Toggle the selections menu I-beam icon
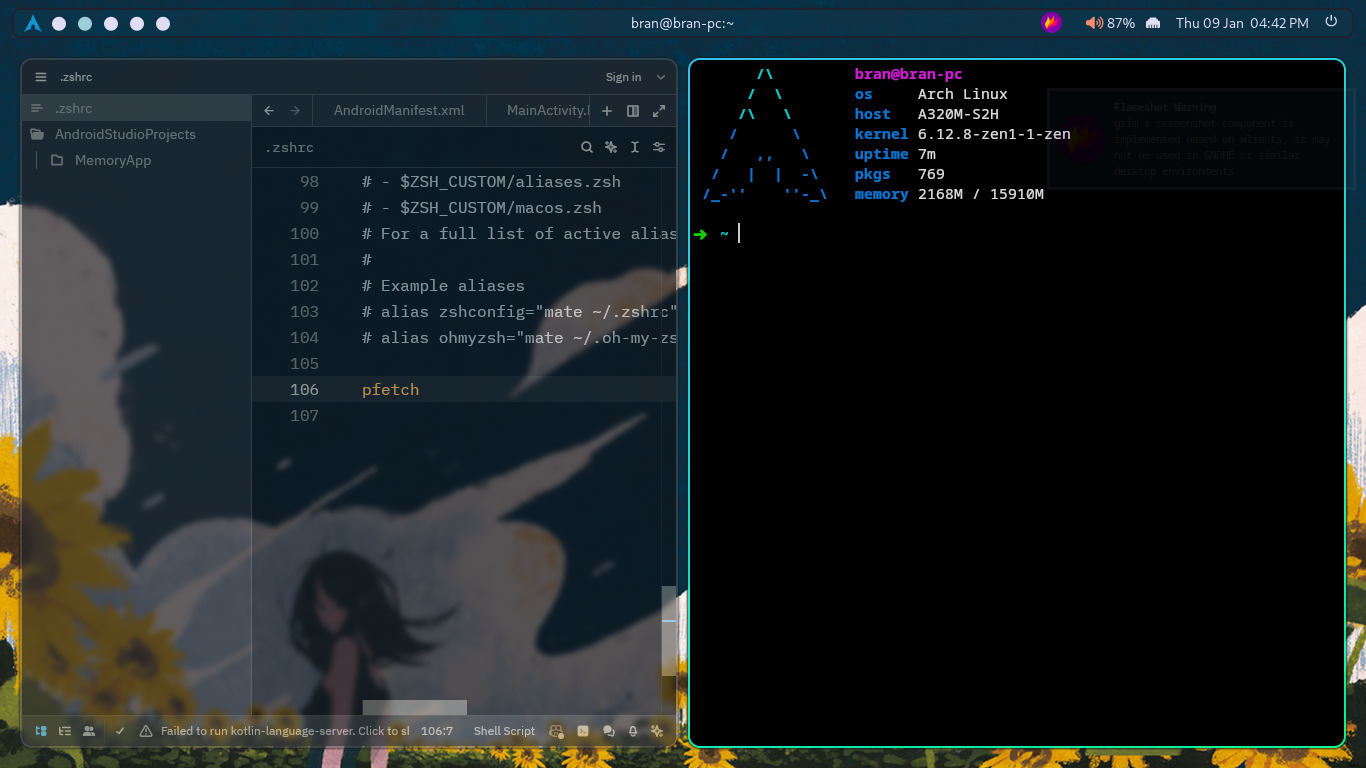The height and width of the screenshot is (768, 1366). 635,147
